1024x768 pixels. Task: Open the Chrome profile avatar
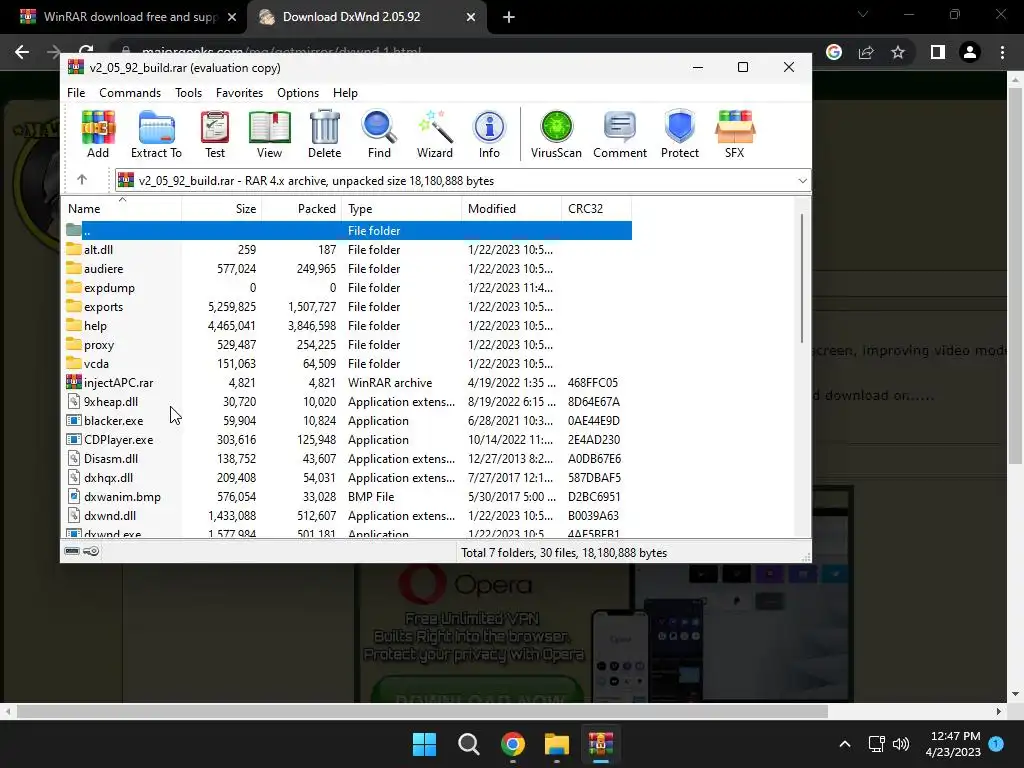click(970, 52)
